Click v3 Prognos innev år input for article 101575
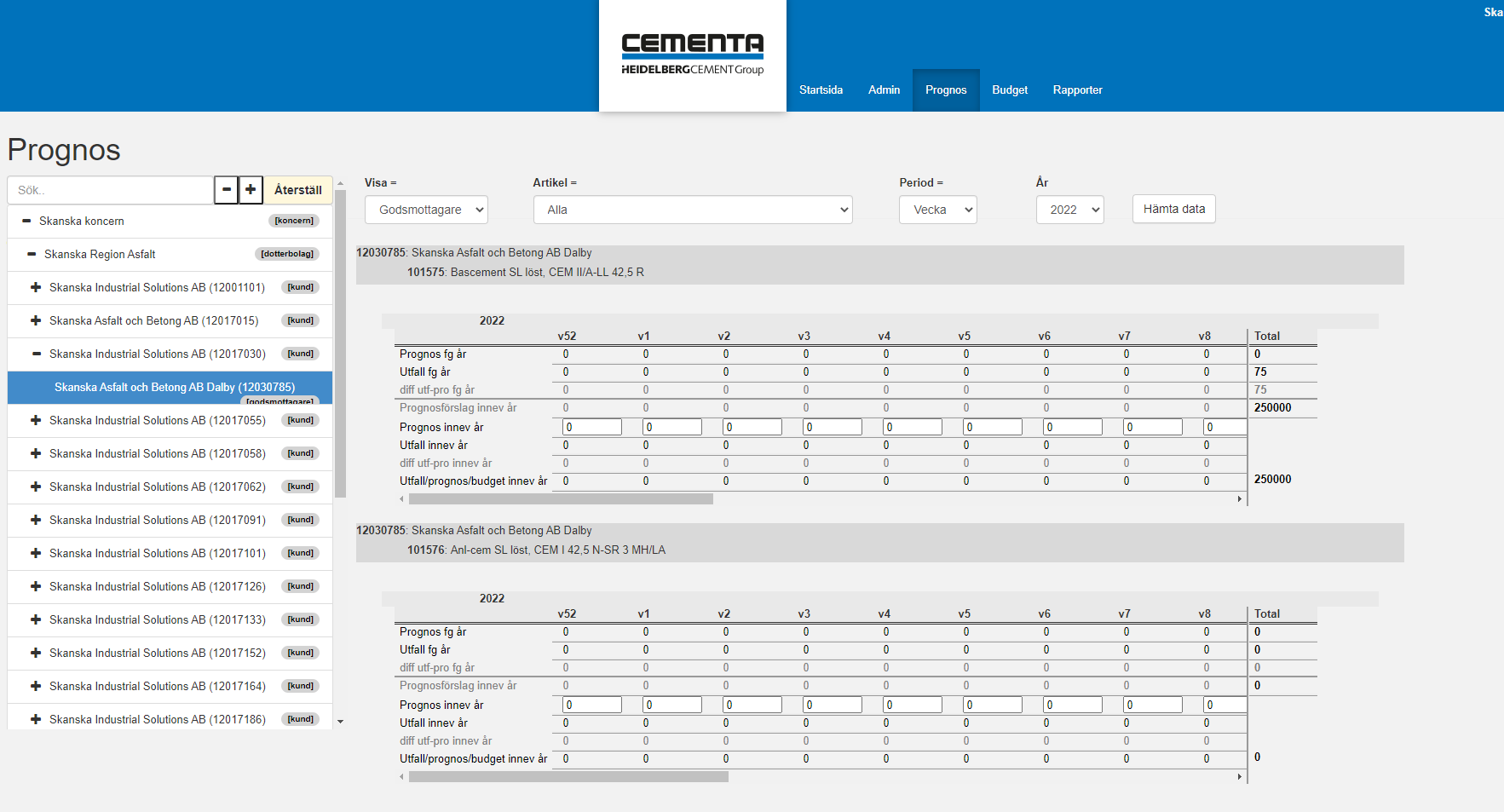The image size is (1504, 812). 833,427
